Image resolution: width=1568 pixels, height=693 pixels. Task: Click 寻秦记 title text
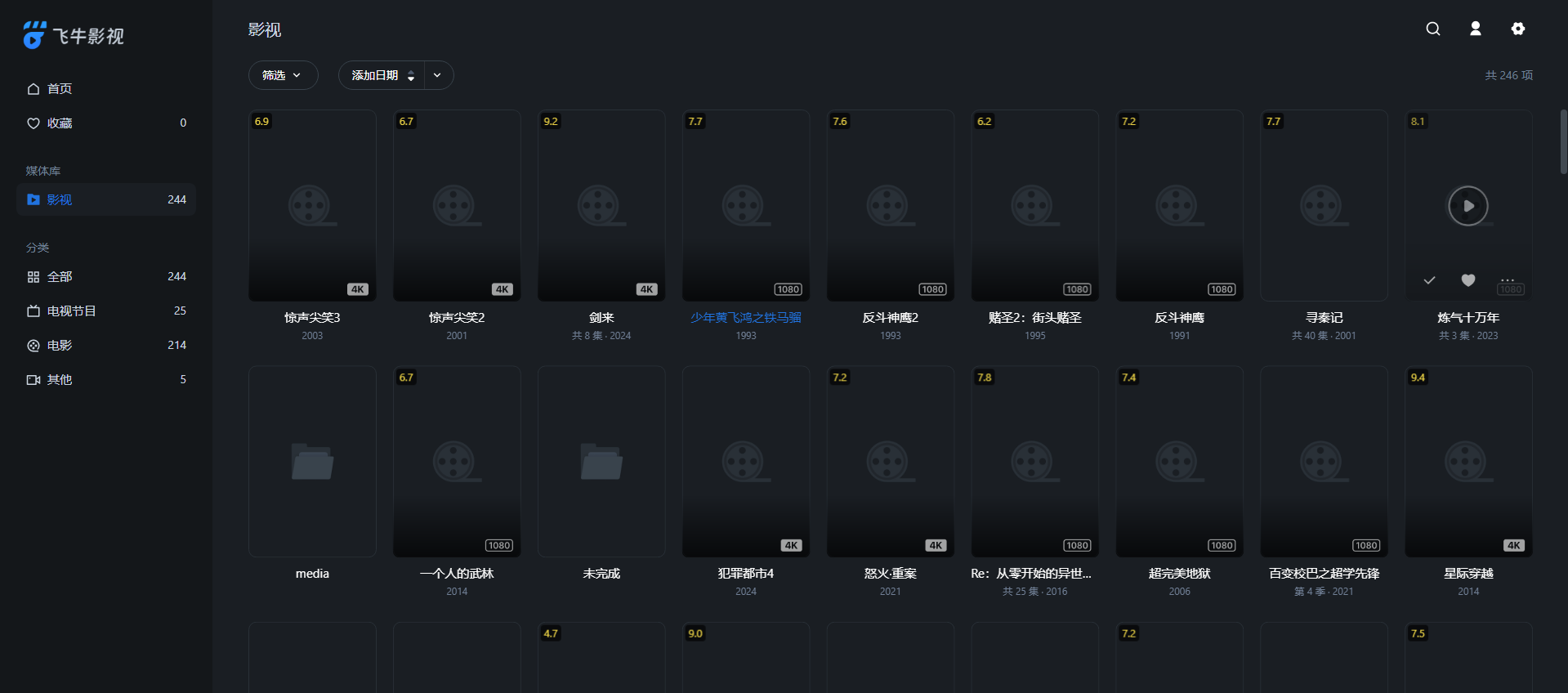1324,317
